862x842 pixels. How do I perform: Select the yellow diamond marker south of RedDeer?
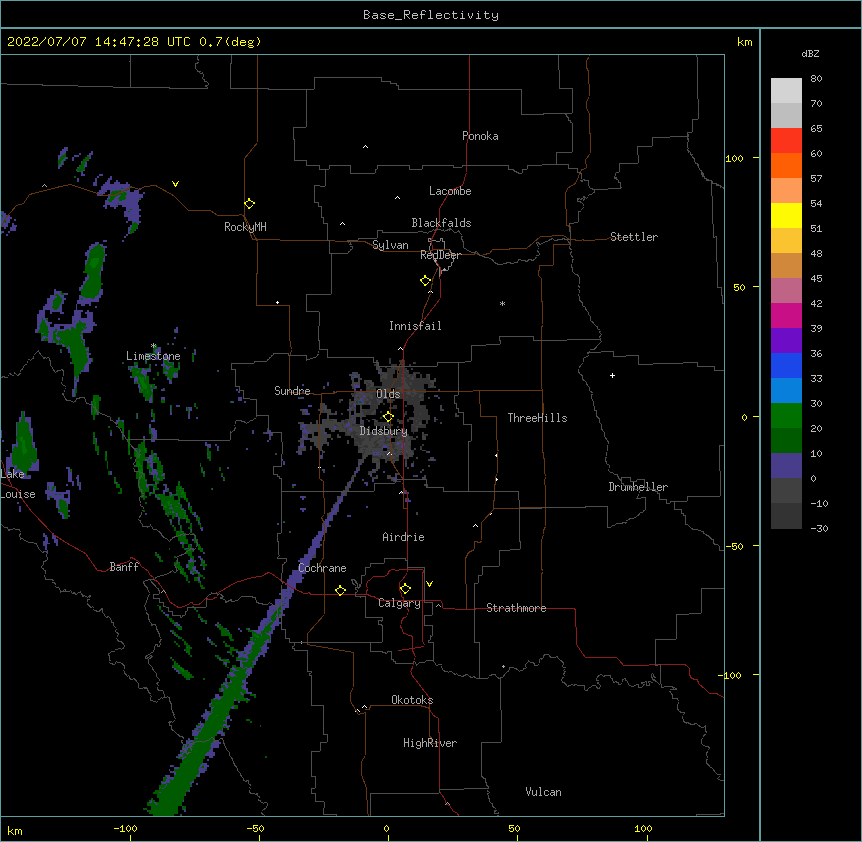426,281
